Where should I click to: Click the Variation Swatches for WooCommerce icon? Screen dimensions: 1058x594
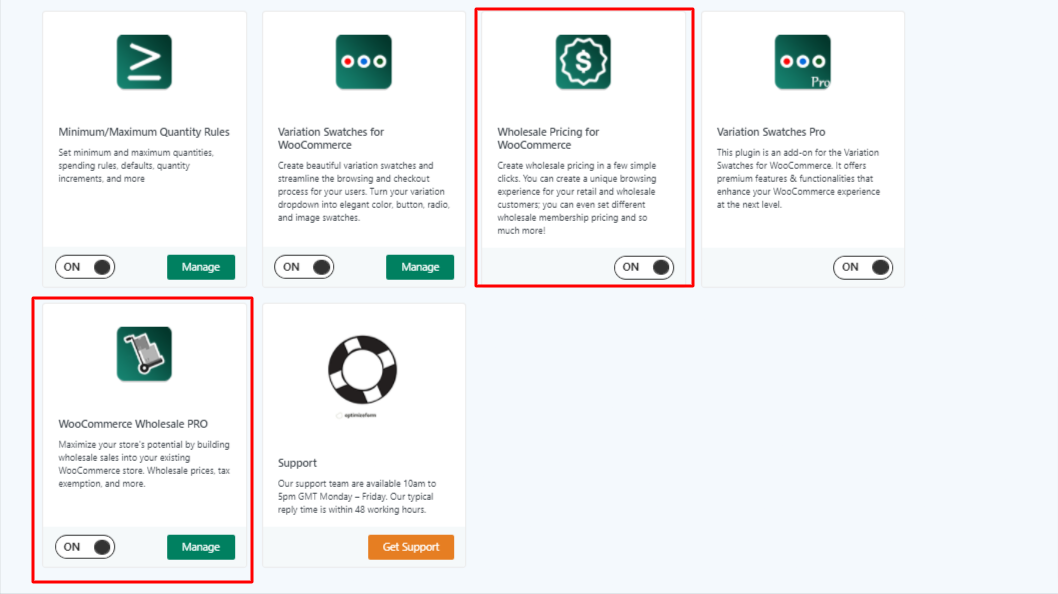(x=364, y=62)
